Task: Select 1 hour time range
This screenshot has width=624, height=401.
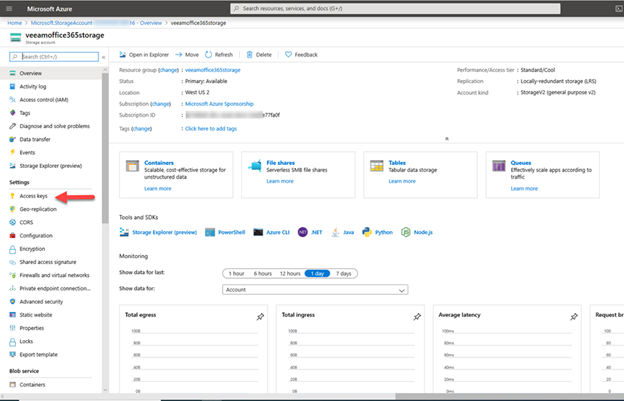Action: (x=236, y=274)
